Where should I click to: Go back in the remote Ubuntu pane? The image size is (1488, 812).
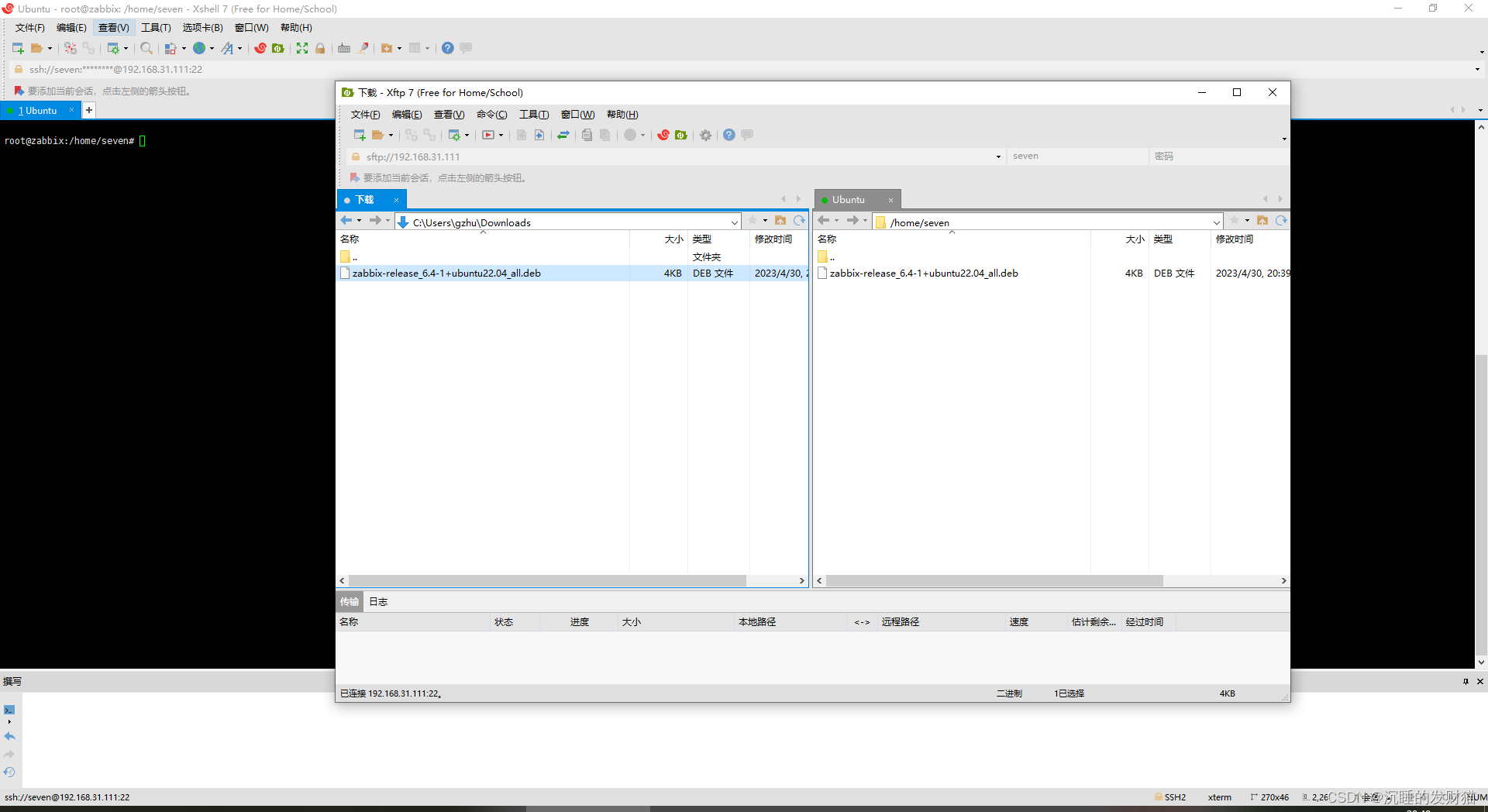824,221
